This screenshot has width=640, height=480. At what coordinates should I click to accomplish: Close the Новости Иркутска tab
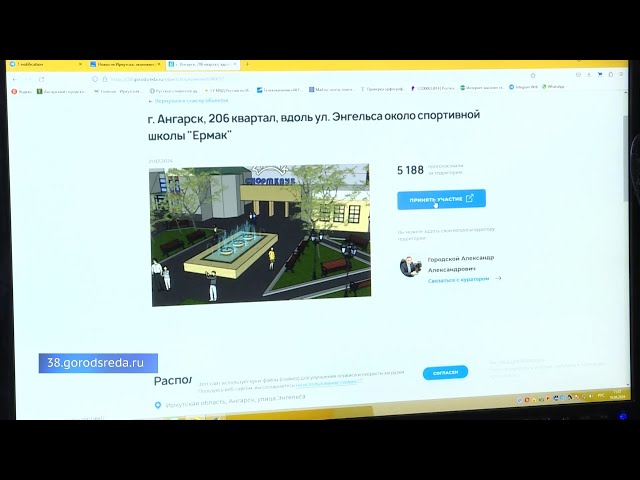pyautogui.click(x=159, y=64)
